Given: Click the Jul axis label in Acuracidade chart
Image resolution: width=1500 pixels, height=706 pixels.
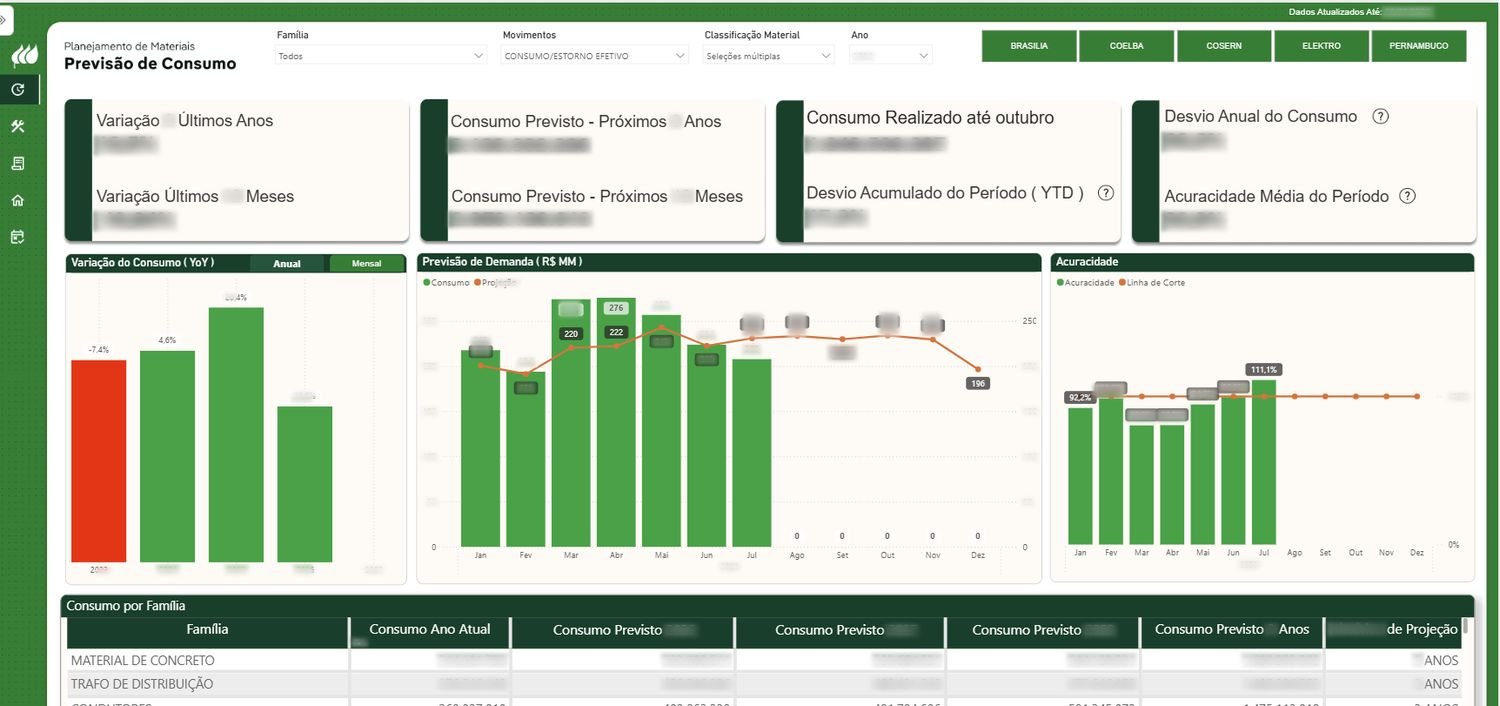Looking at the screenshot, I should 1264,552.
